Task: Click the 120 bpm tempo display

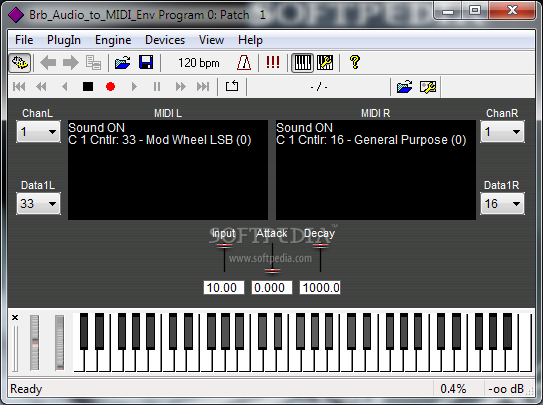Action: pyautogui.click(x=198, y=63)
